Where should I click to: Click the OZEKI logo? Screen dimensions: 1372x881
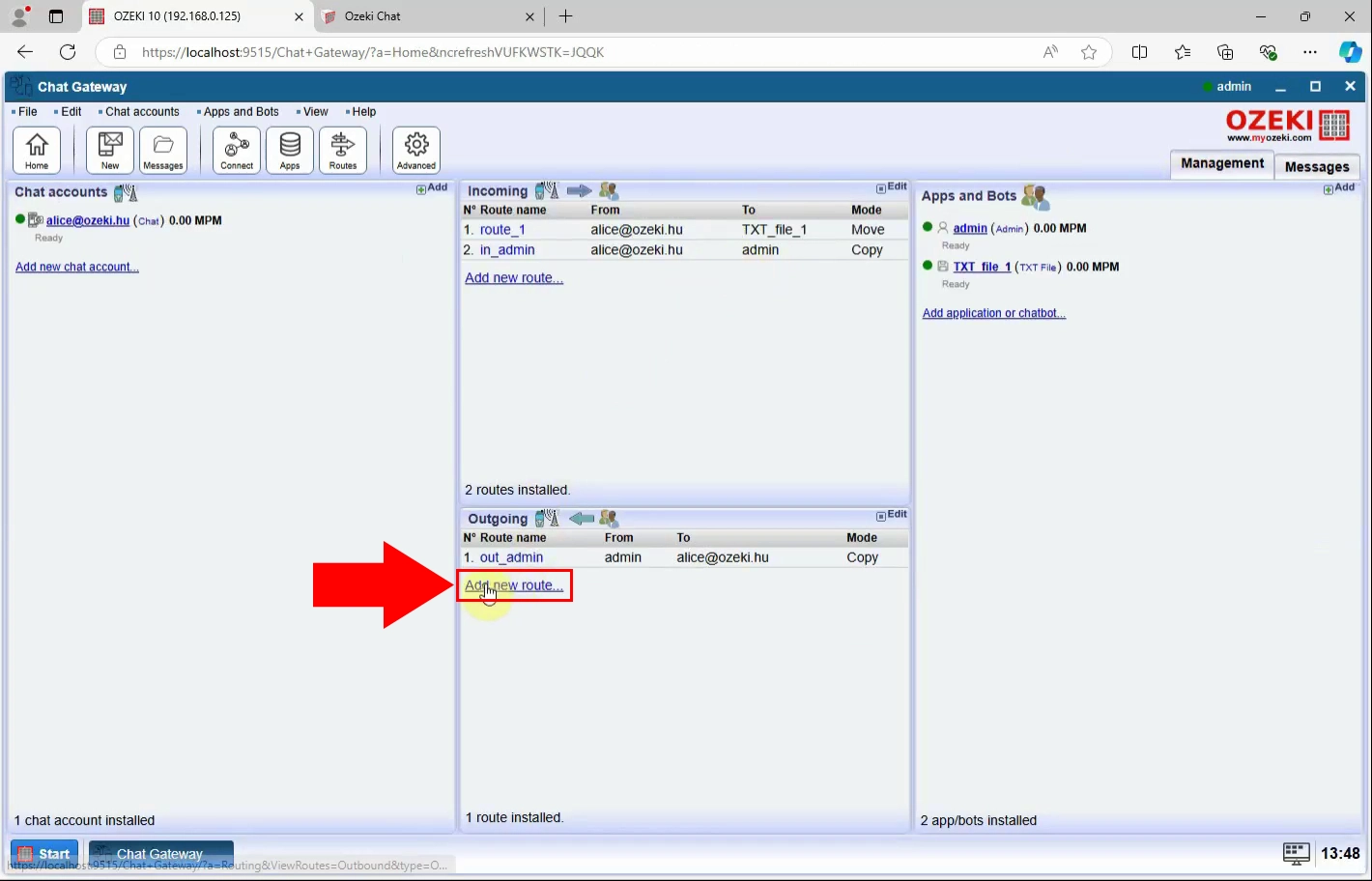tap(1288, 126)
